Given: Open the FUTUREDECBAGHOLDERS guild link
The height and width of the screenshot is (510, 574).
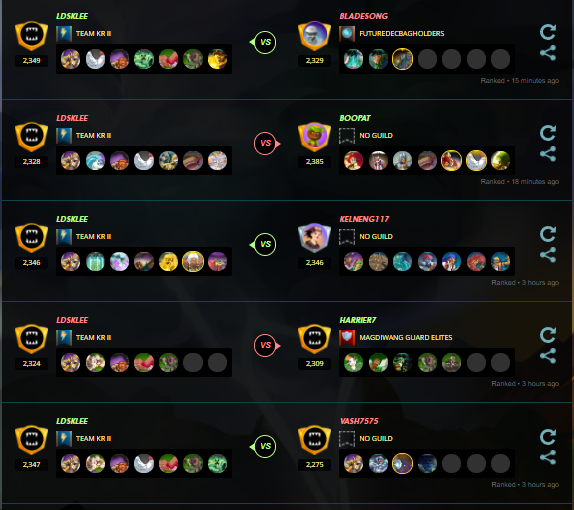Looking at the screenshot, I should tap(402, 33).
